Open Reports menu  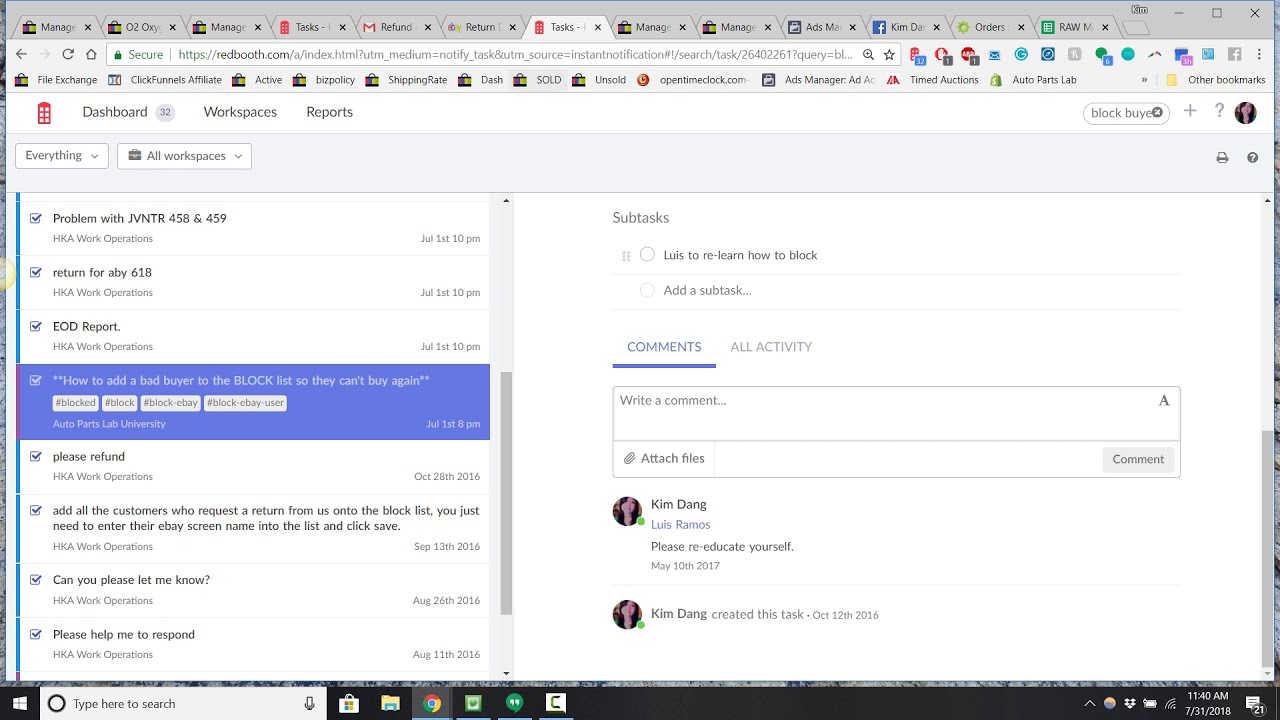[329, 112]
